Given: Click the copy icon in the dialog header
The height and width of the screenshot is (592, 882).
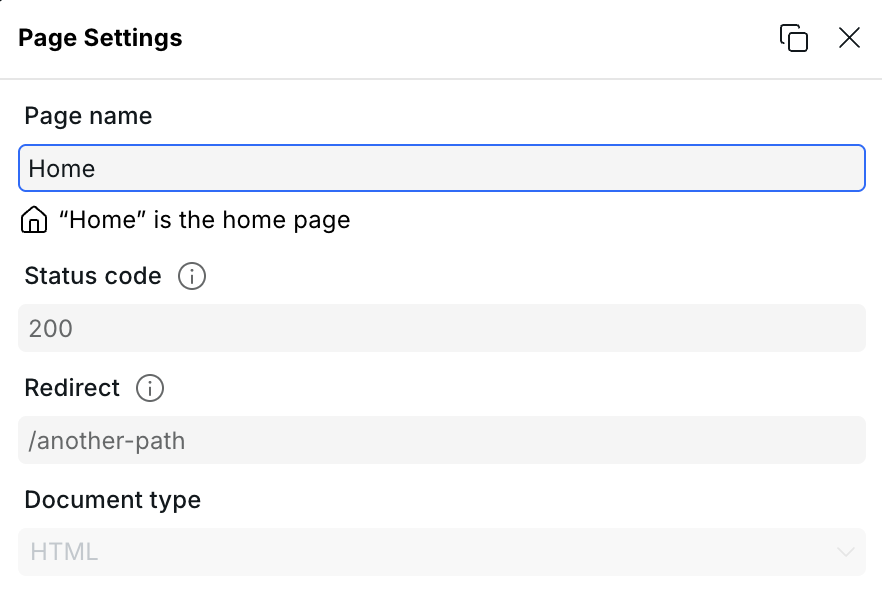Looking at the screenshot, I should click(794, 37).
